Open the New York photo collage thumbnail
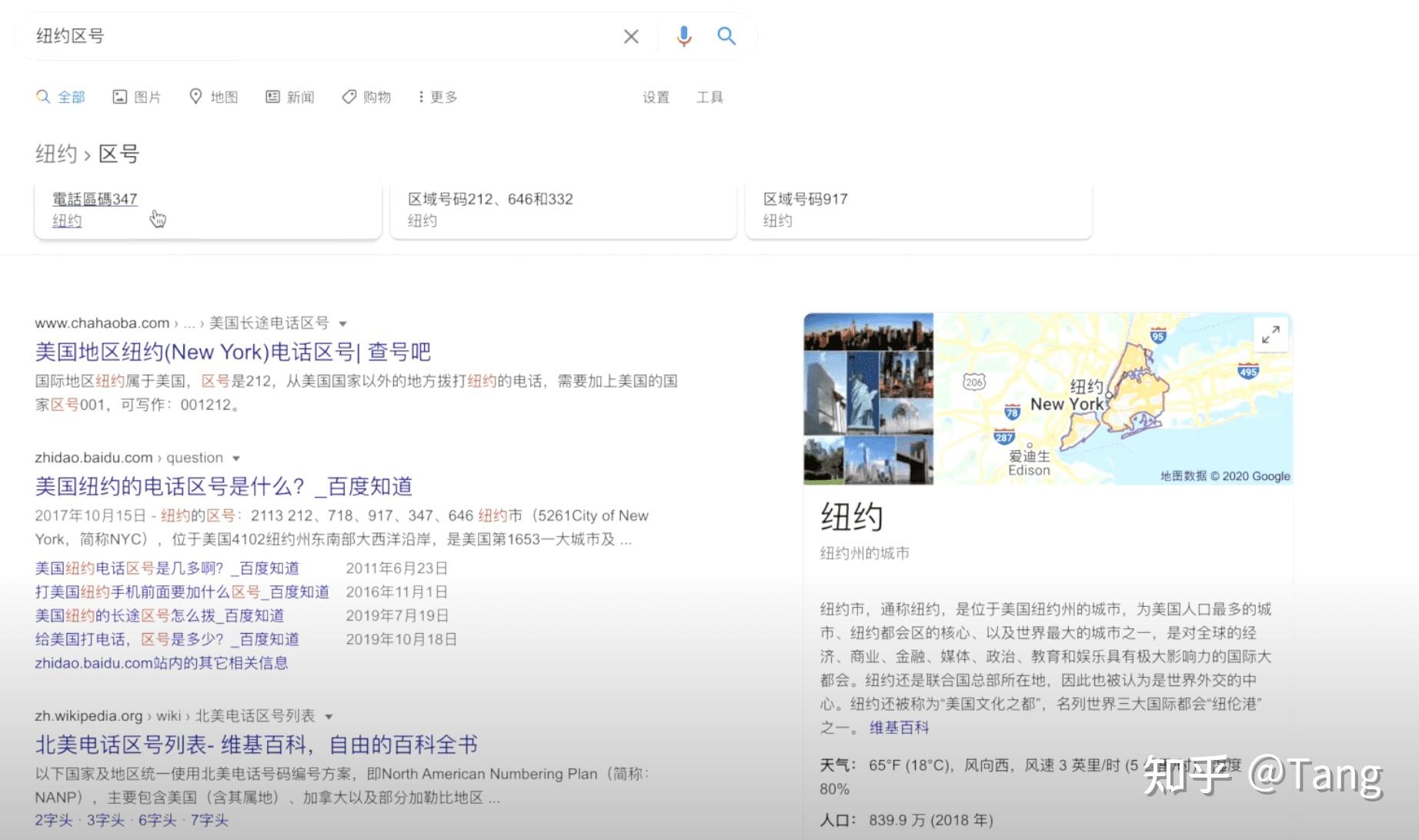This screenshot has height=840, width=1419. click(x=869, y=398)
